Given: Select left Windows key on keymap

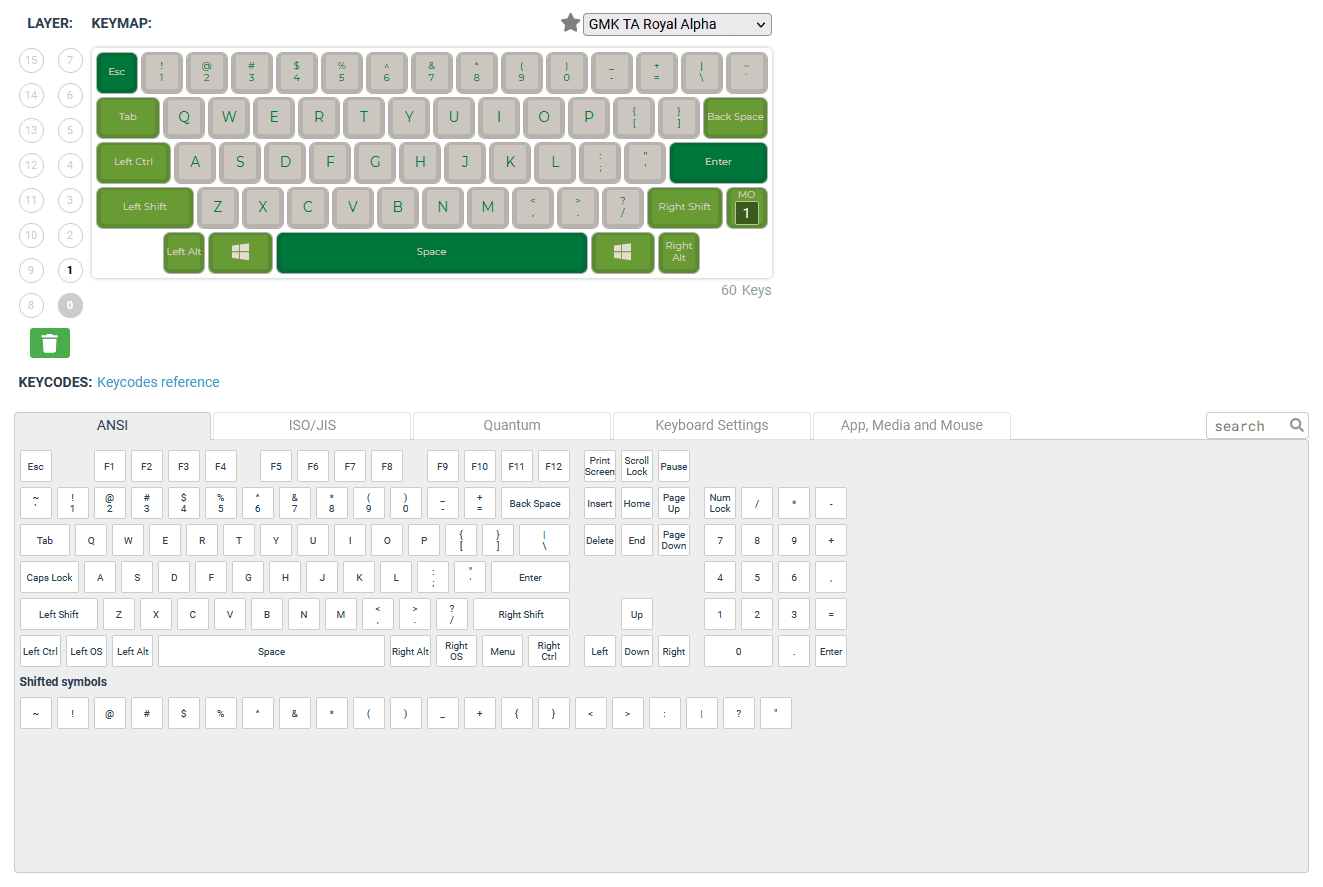Looking at the screenshot, I should tap(240, 252).
